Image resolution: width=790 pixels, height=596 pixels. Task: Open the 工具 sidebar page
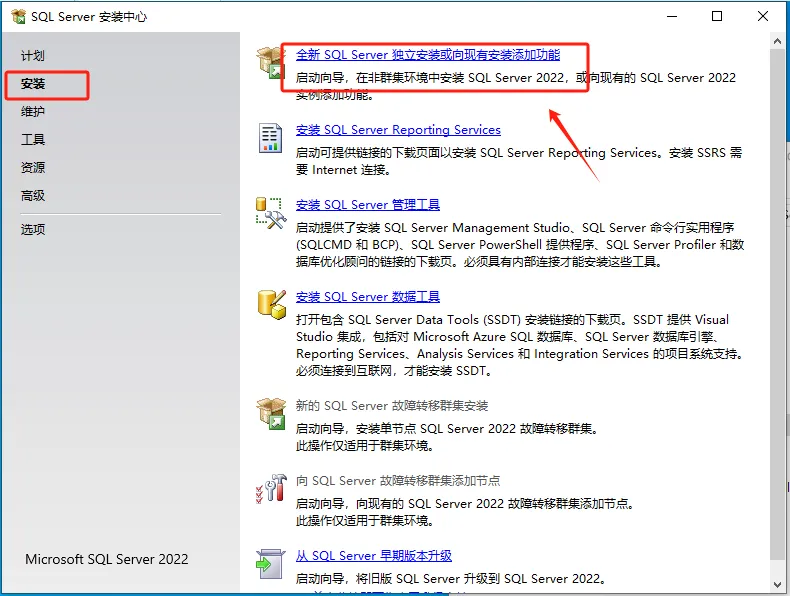33,140
